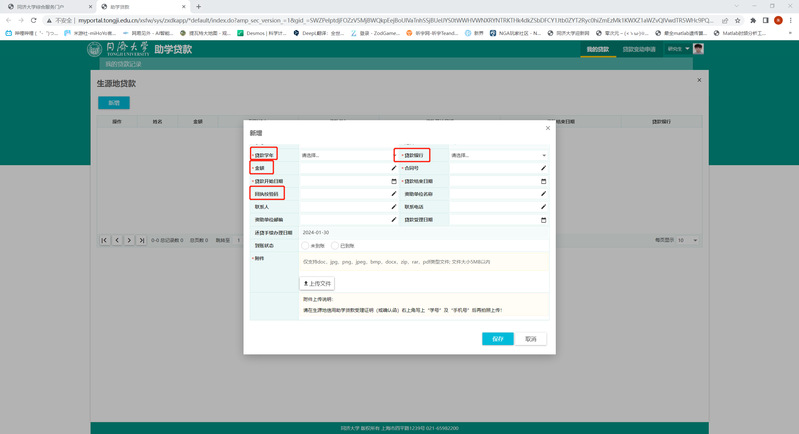799x434 pixels.
Task: Close the 新增 dialog with X
Action: pyautogui.click(x=547, y=128)
